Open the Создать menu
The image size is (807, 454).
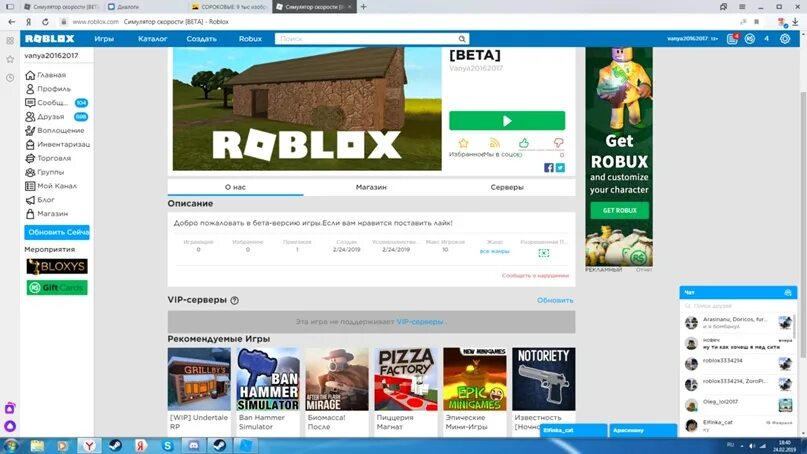201,39
